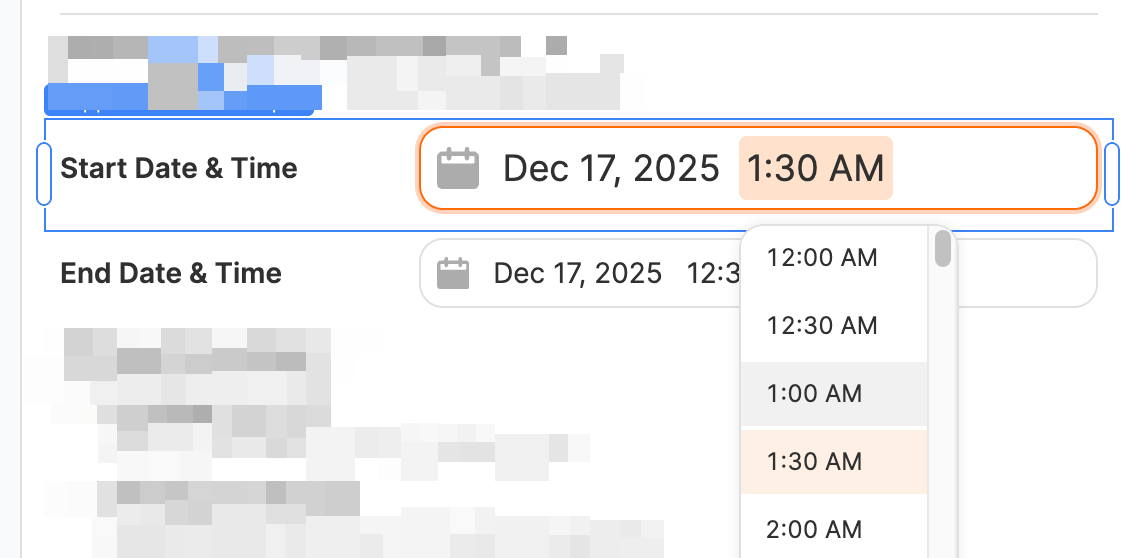
Task: Click the blue highlighted text above Start row
Action: [x=180, y=98]
